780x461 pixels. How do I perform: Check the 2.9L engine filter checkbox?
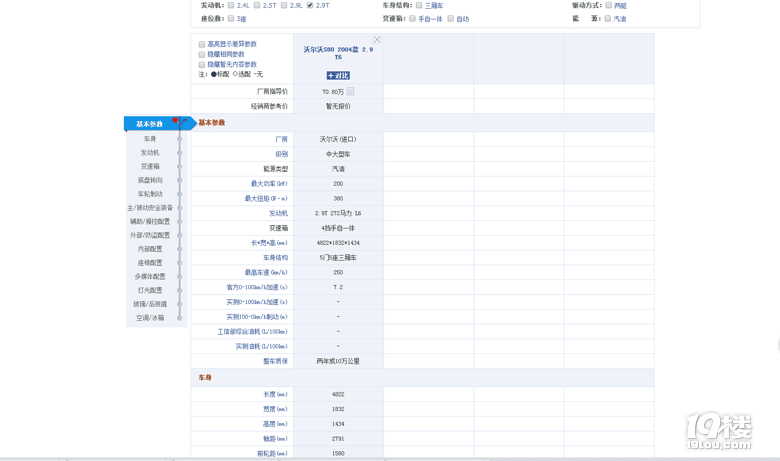(x=284, y=5)
